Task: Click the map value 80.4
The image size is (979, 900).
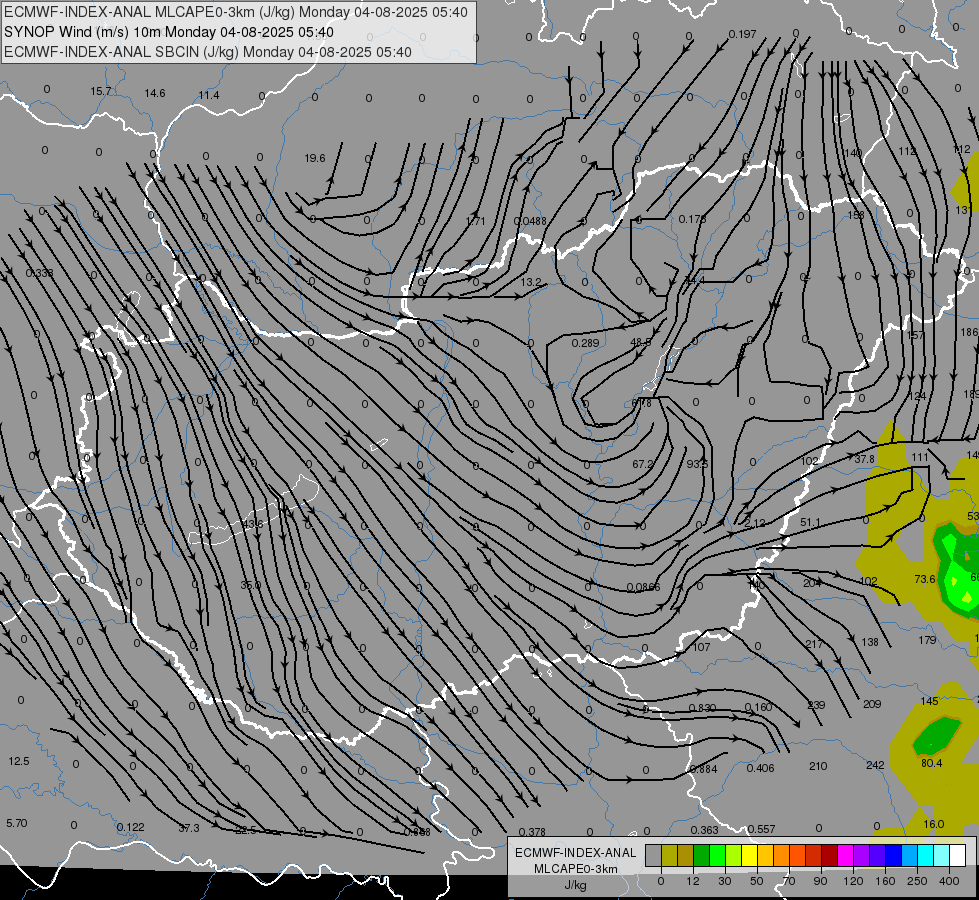Action: (x=932, y=763)
